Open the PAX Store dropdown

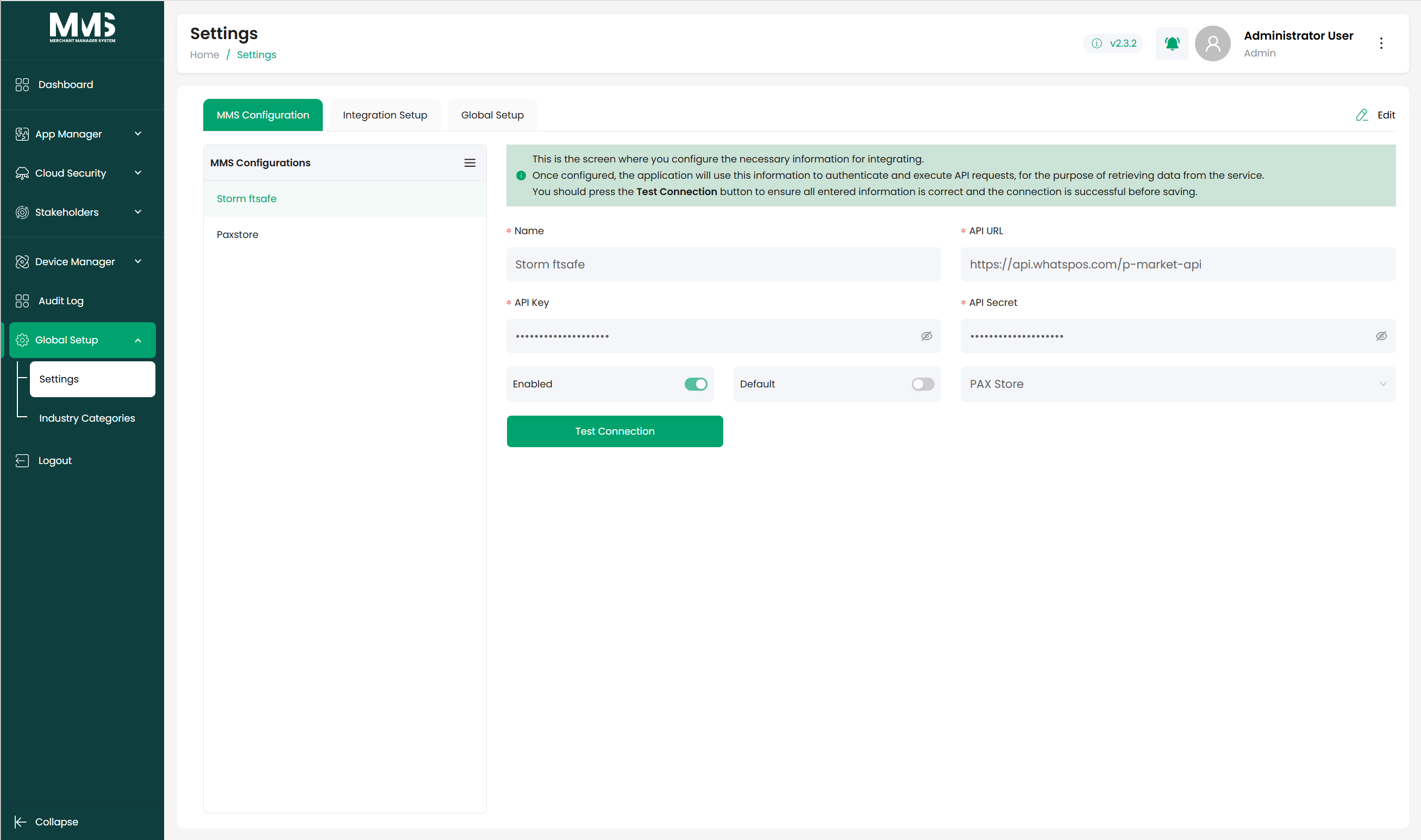click(x=1178, y=384)
